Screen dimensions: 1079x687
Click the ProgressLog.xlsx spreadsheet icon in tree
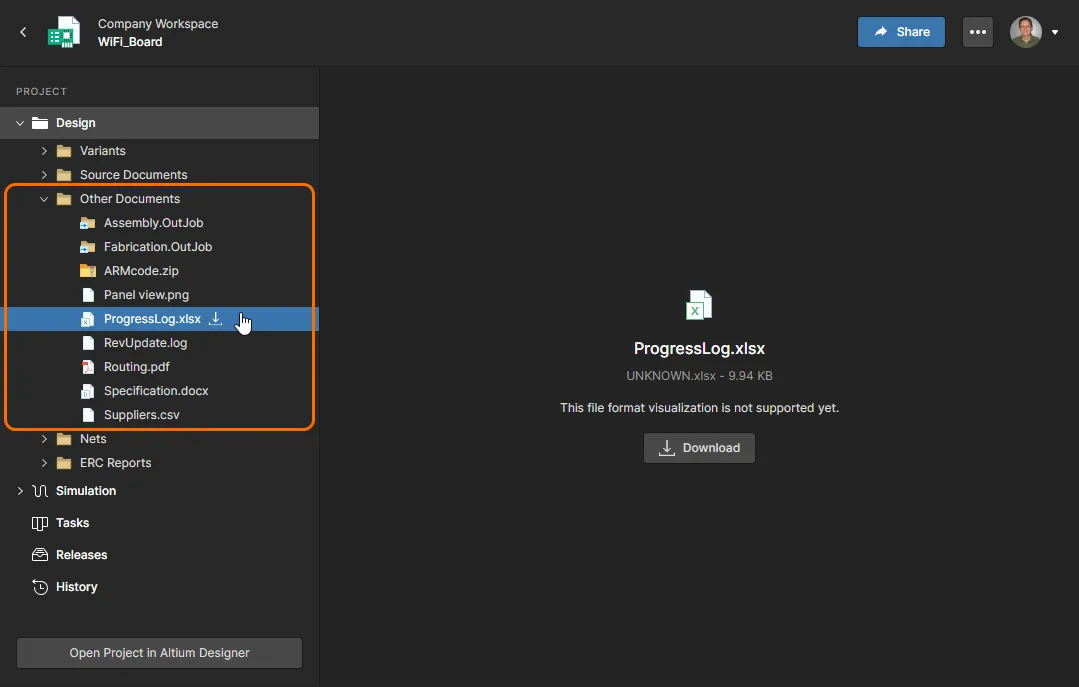point(87,319)
